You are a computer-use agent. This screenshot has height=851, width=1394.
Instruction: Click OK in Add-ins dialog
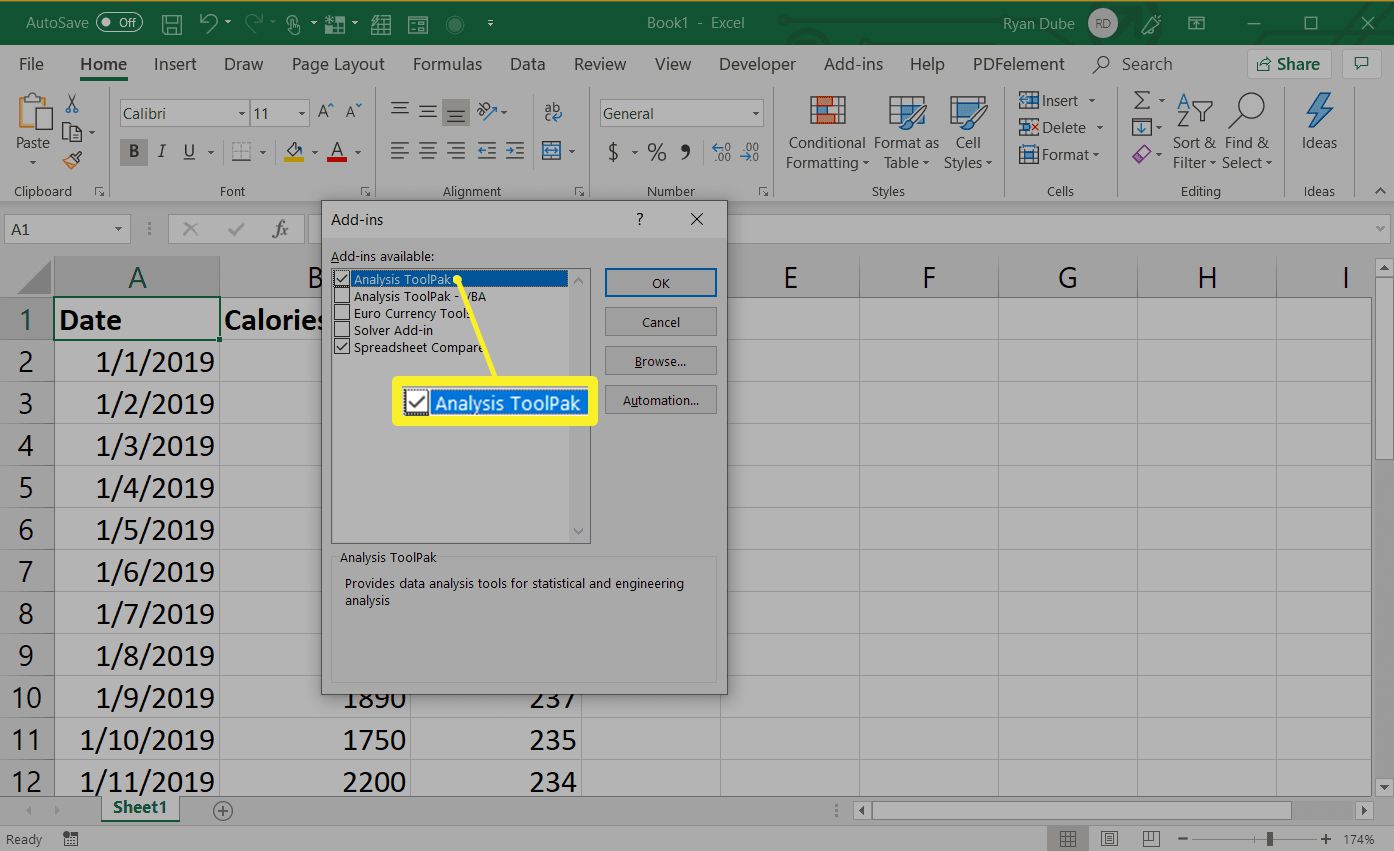tap(661, 283)
